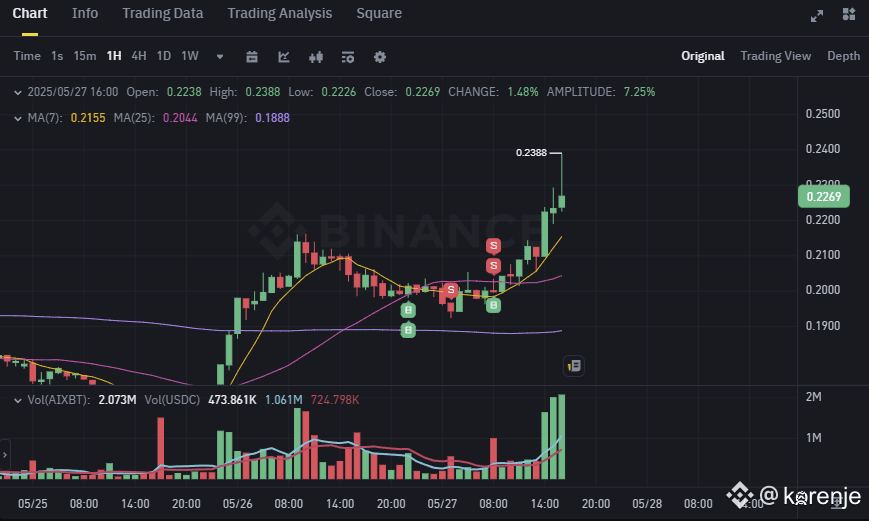The height and width of the screenshot is (521, 869).
Task: Click the technical indicators icon
Action: (x=347, y=57)
